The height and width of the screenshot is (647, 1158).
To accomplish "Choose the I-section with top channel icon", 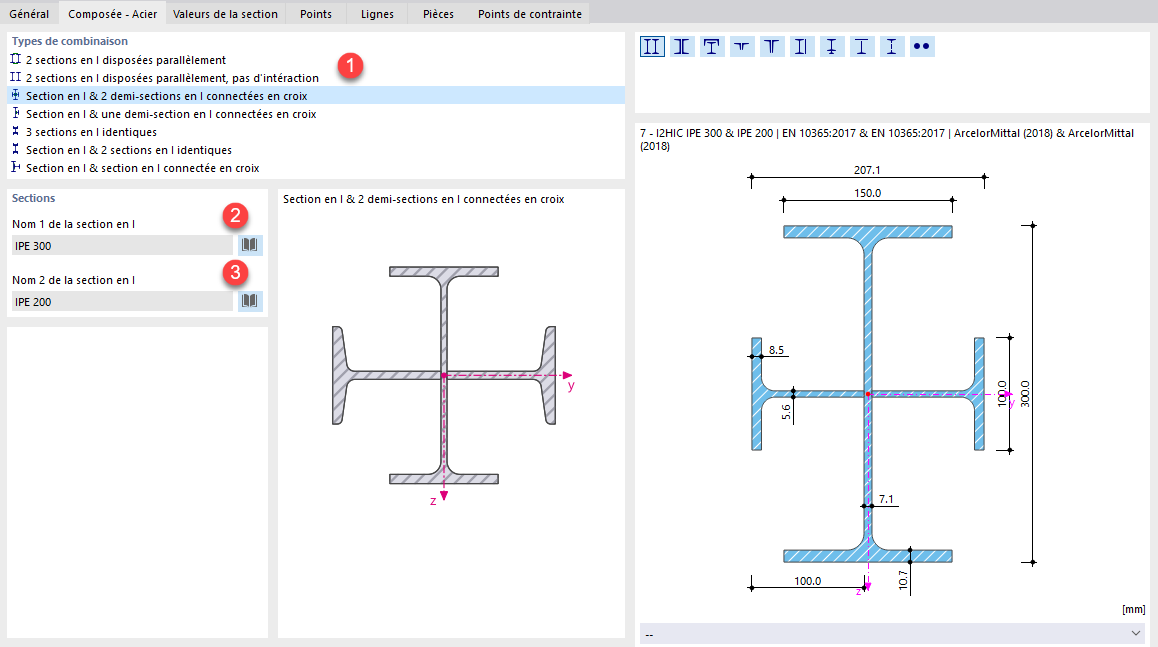I will click(x=712, y=47).
